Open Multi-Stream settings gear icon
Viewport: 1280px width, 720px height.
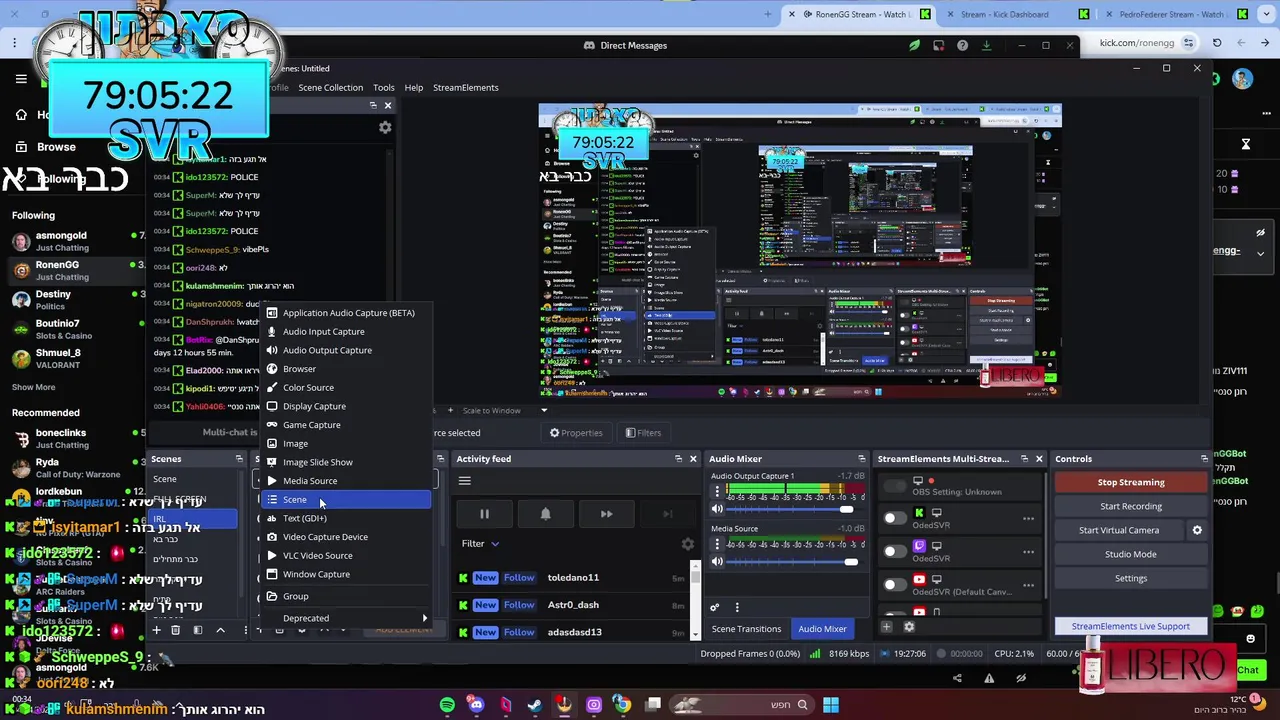pos(909,627)
